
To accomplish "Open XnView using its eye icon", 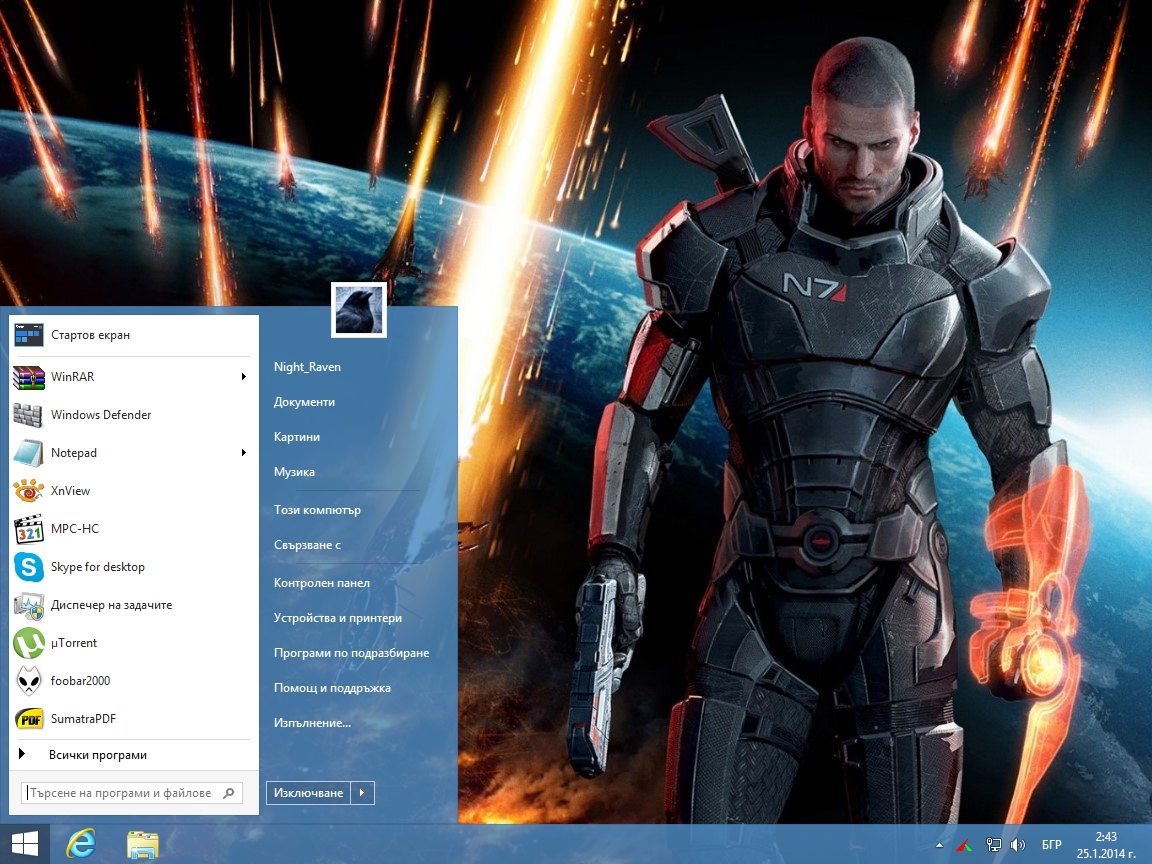I will click(29, 491).
